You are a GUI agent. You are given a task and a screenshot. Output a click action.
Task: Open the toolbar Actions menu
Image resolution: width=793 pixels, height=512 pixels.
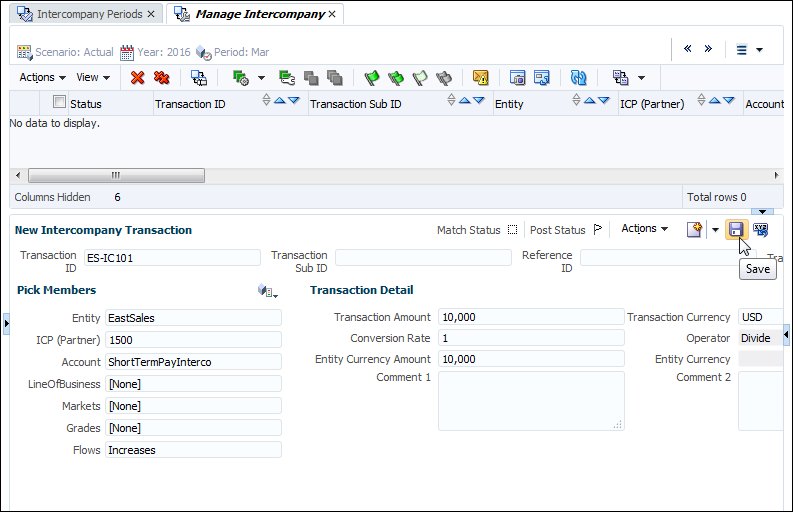click(x=42, y=77)
